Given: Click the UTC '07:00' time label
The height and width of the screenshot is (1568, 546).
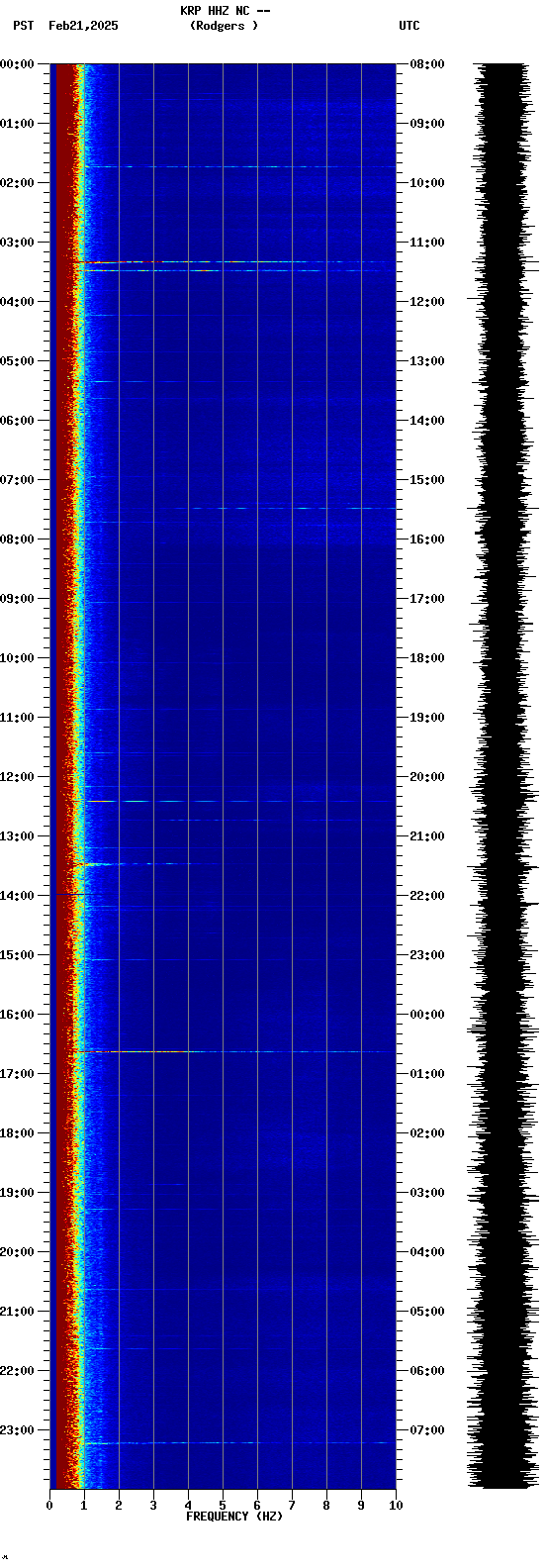Looking at the screenshot, I should (x=427, y=1430).
